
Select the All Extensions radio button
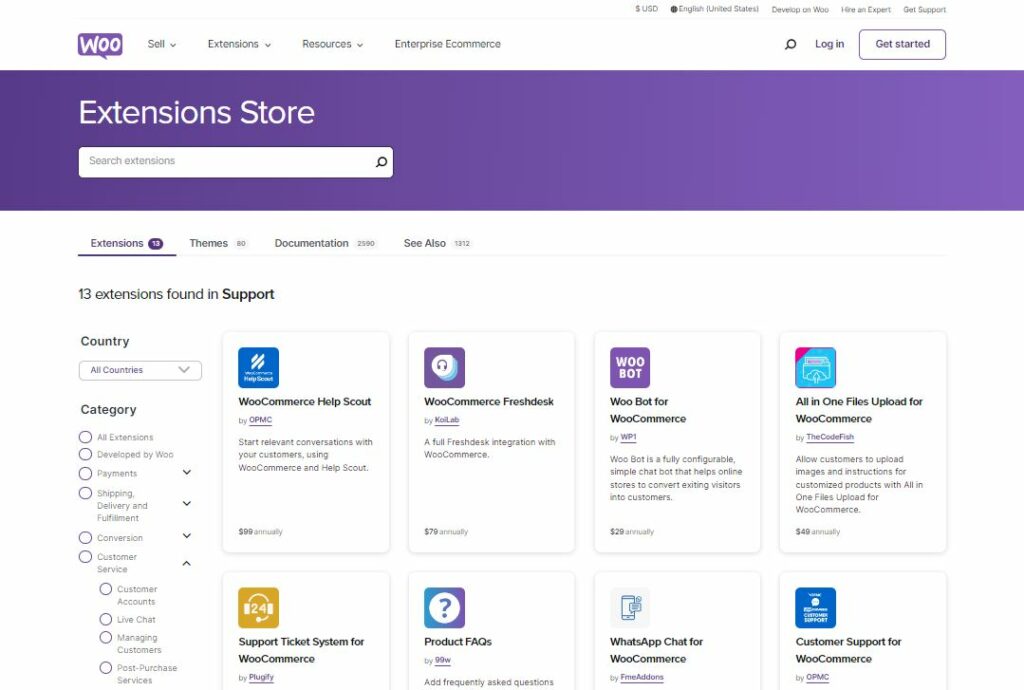[x=85, y=437]
